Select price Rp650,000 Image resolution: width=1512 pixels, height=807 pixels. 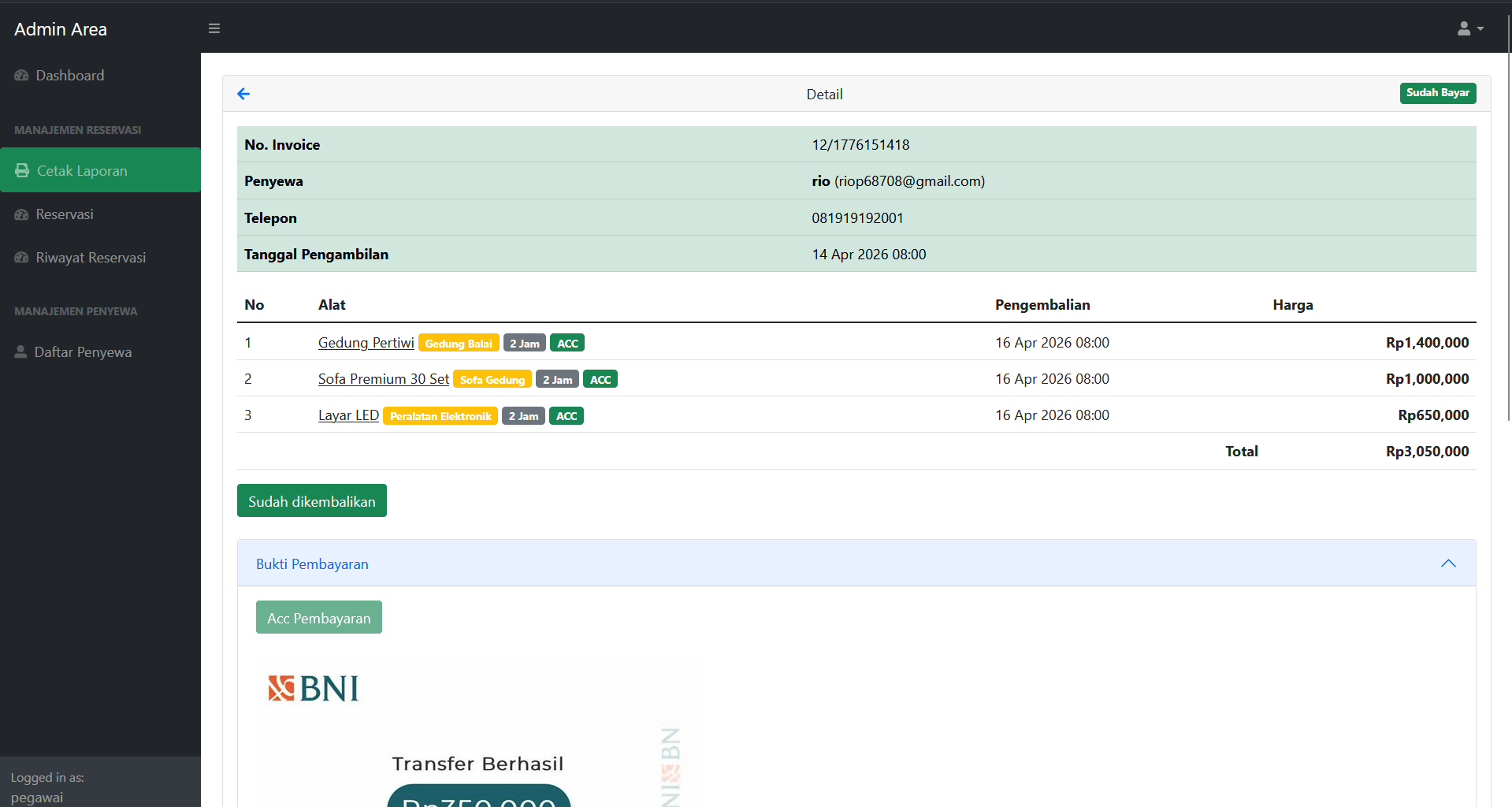point(1433,415)
